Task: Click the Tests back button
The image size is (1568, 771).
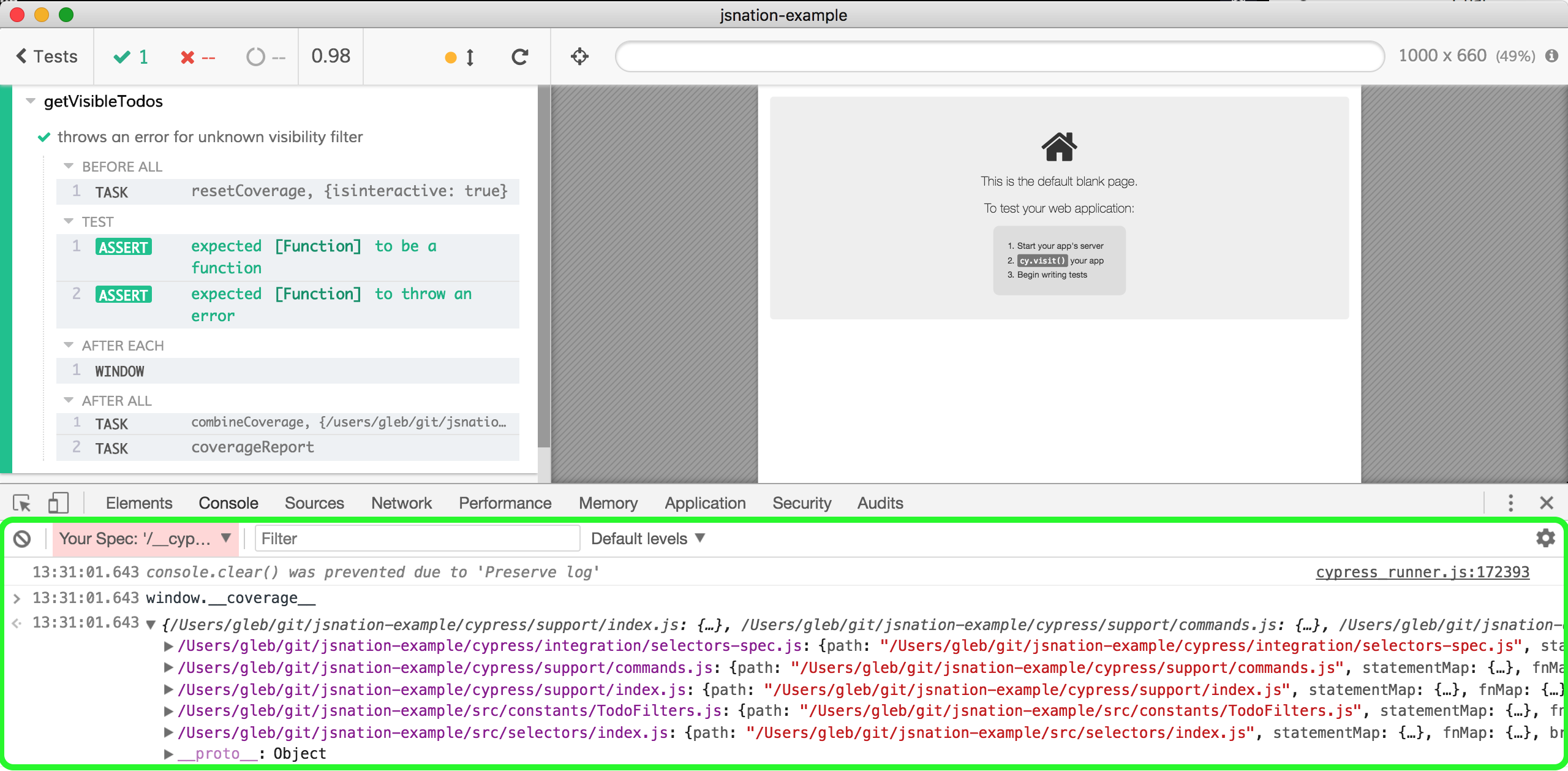Action: coord(46,56)
